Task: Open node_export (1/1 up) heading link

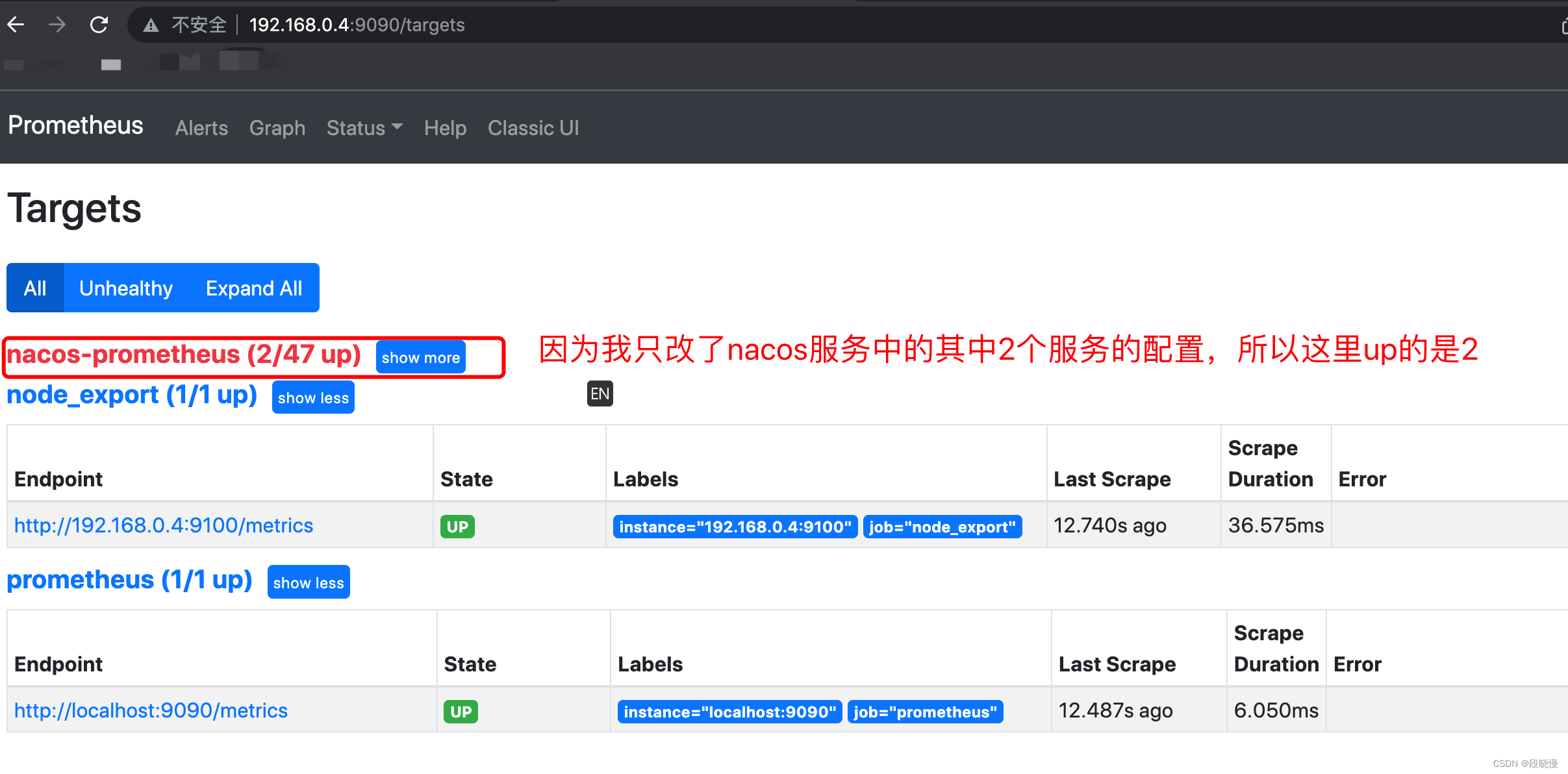Action: coord(132,395)
